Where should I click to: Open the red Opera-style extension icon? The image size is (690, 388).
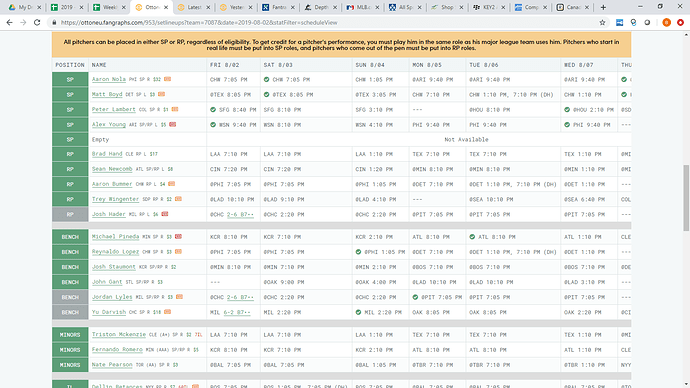click(680, 22)
